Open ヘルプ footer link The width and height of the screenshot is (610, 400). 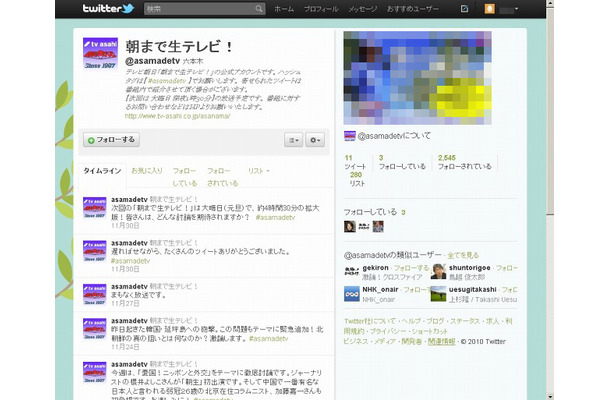pyautogui.click(x=411, y=321)
